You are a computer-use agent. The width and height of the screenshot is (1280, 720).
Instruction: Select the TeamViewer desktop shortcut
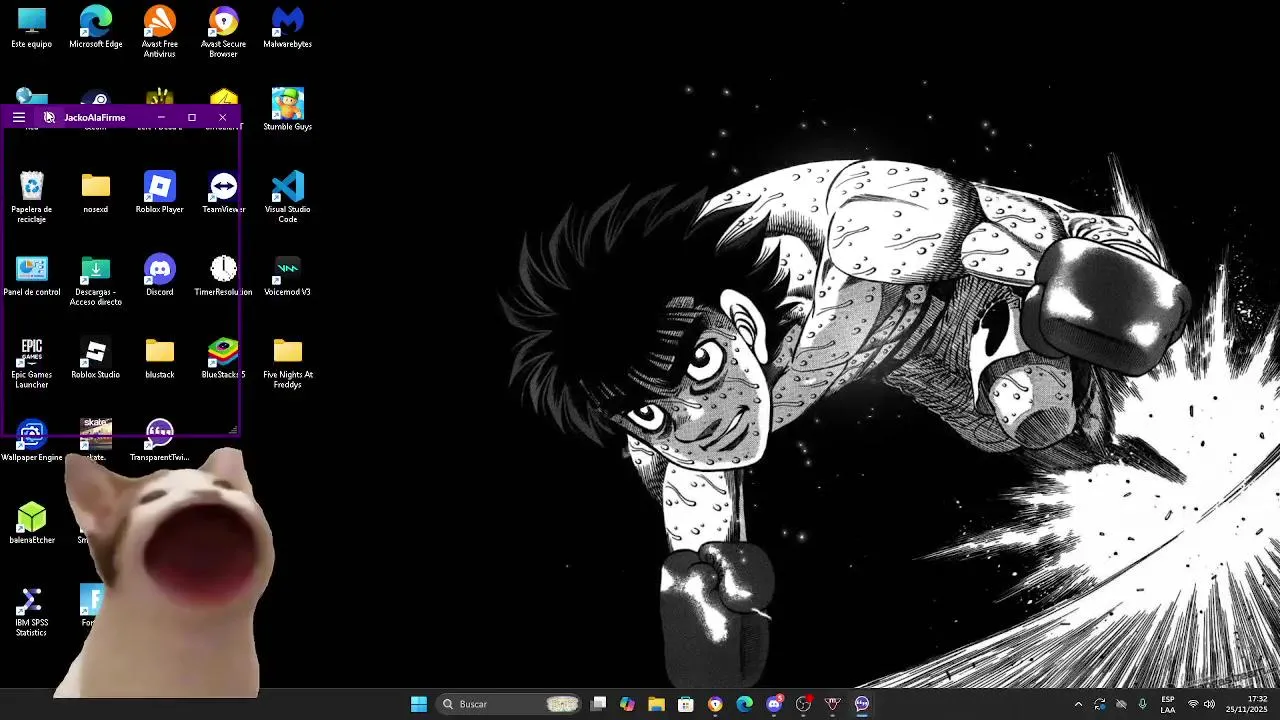223,193
